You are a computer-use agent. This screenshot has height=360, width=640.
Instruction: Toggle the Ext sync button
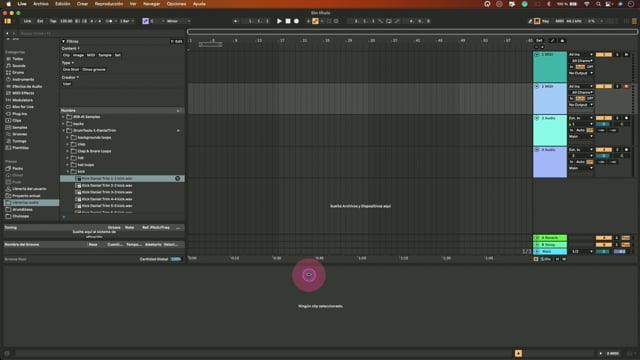40,21
